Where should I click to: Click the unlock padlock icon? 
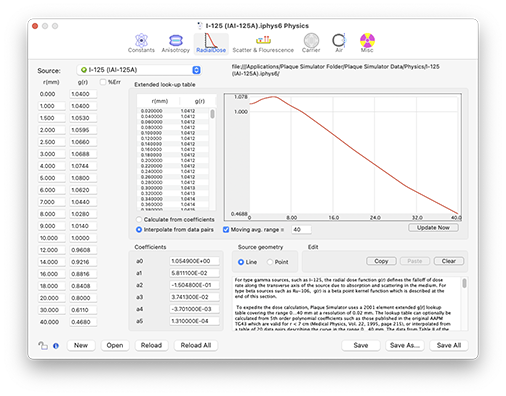tap(43, 345)
